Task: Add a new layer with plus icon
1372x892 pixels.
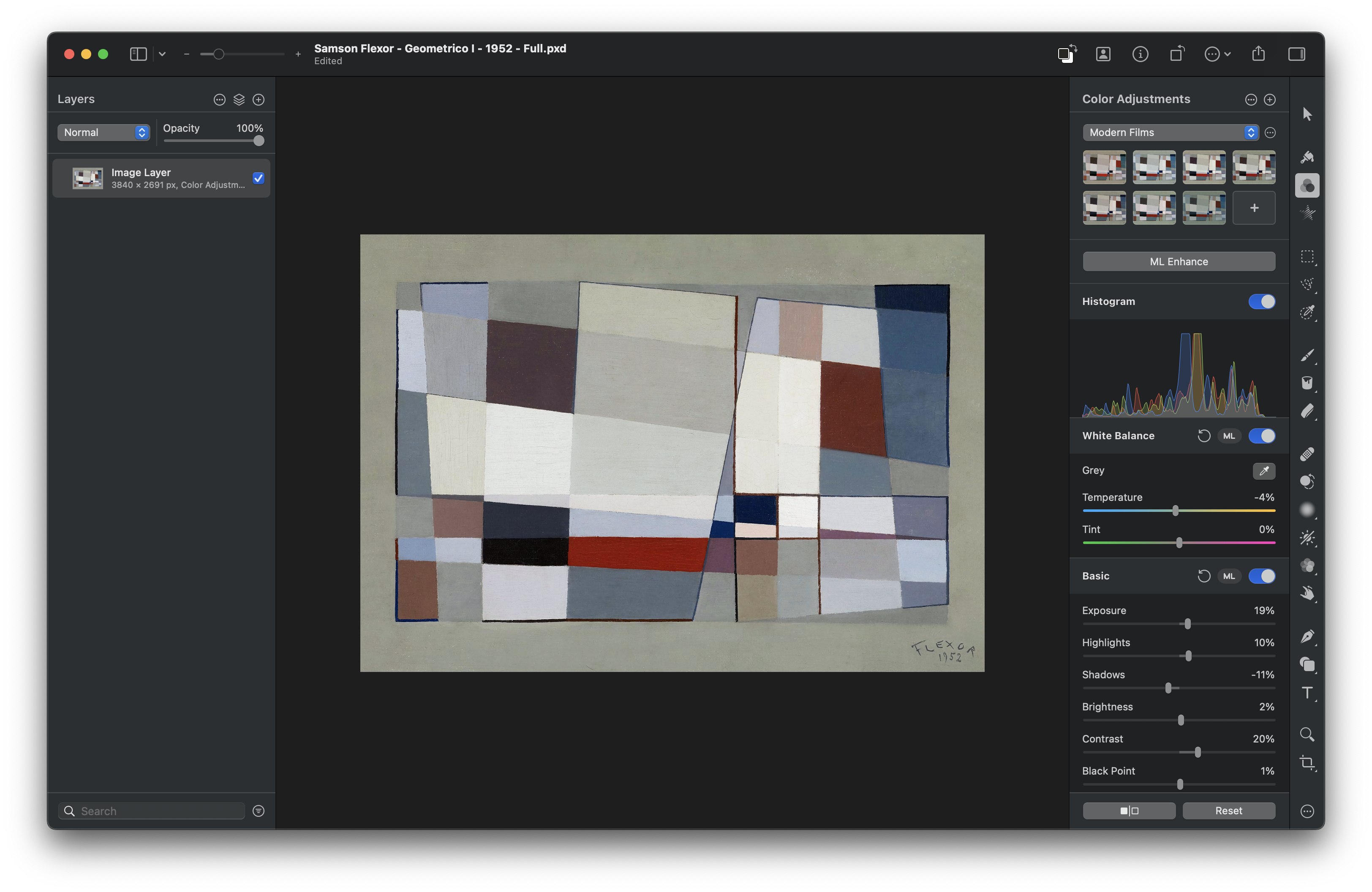Action: pyautogui.click(x=258, y=100)
